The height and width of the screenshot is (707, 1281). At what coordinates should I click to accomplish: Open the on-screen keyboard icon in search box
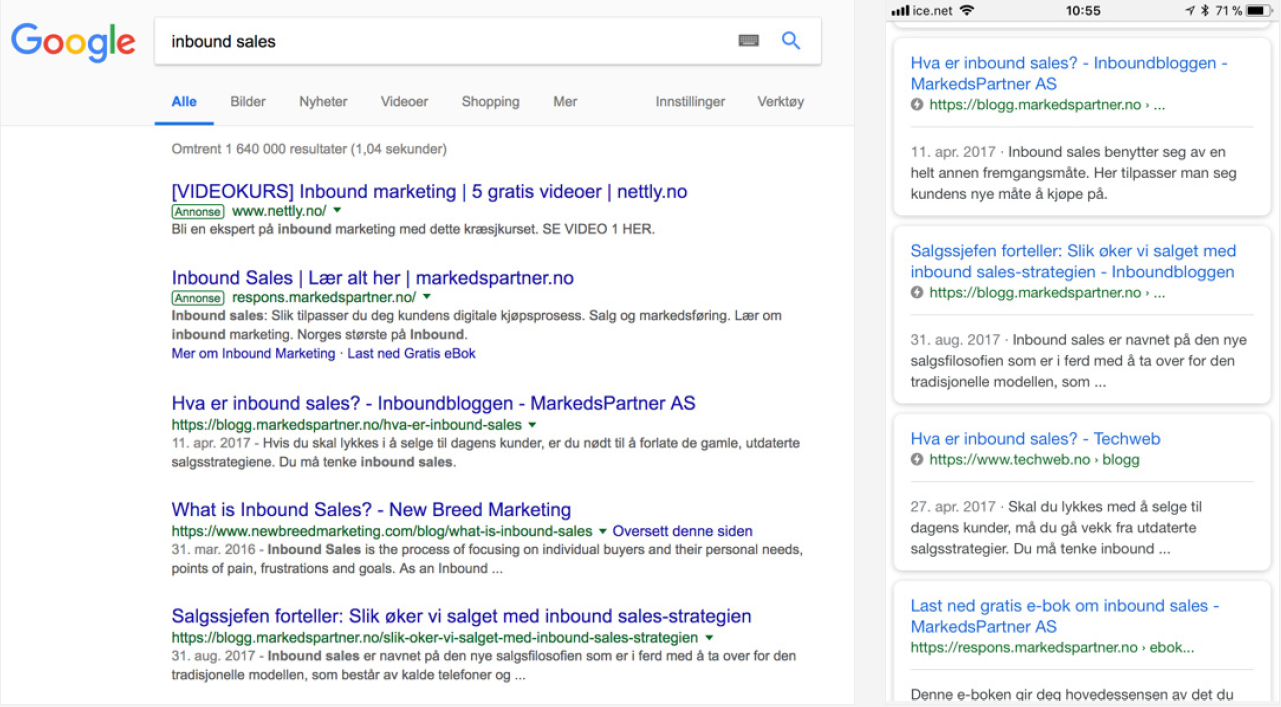(x=749, y=41)
